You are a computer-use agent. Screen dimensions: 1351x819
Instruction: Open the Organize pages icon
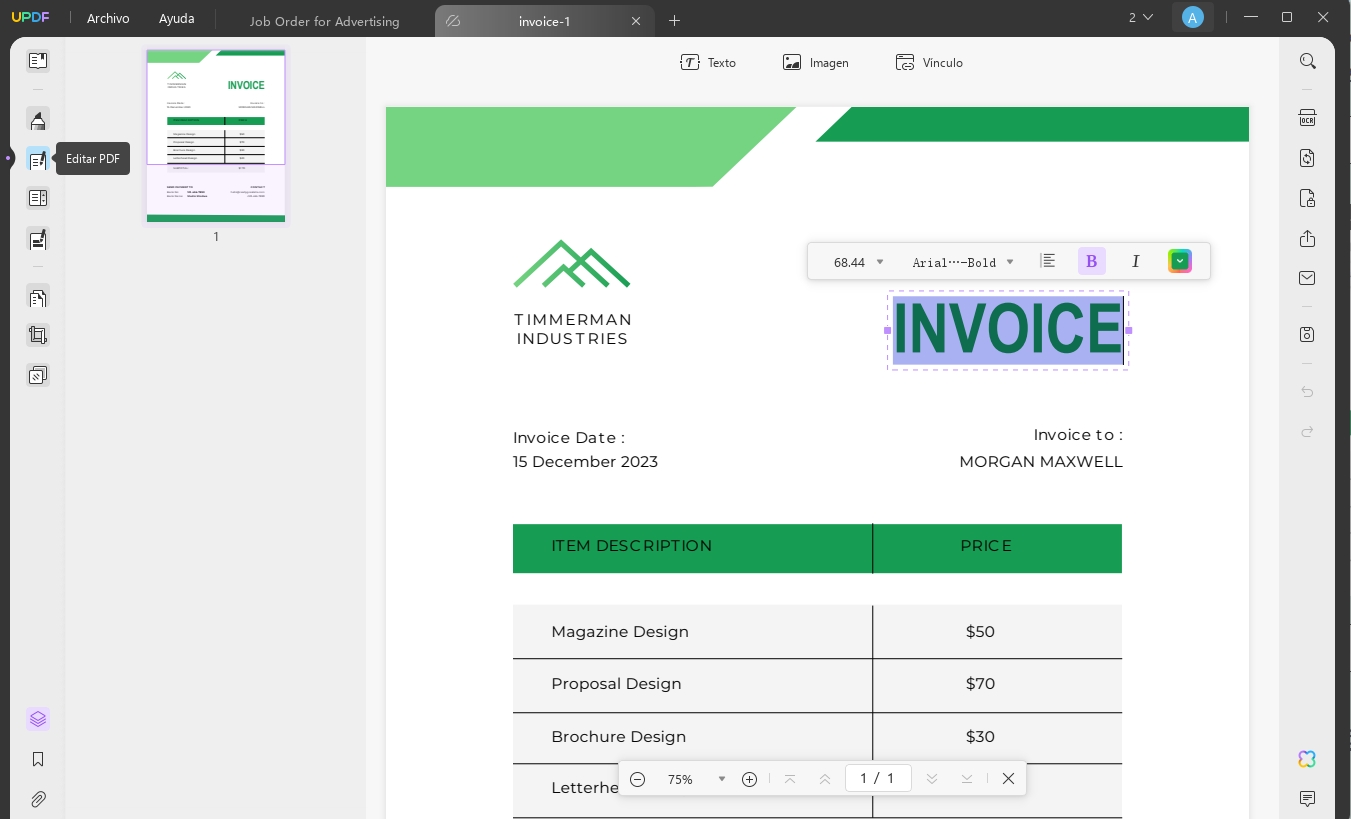point(38,297)
